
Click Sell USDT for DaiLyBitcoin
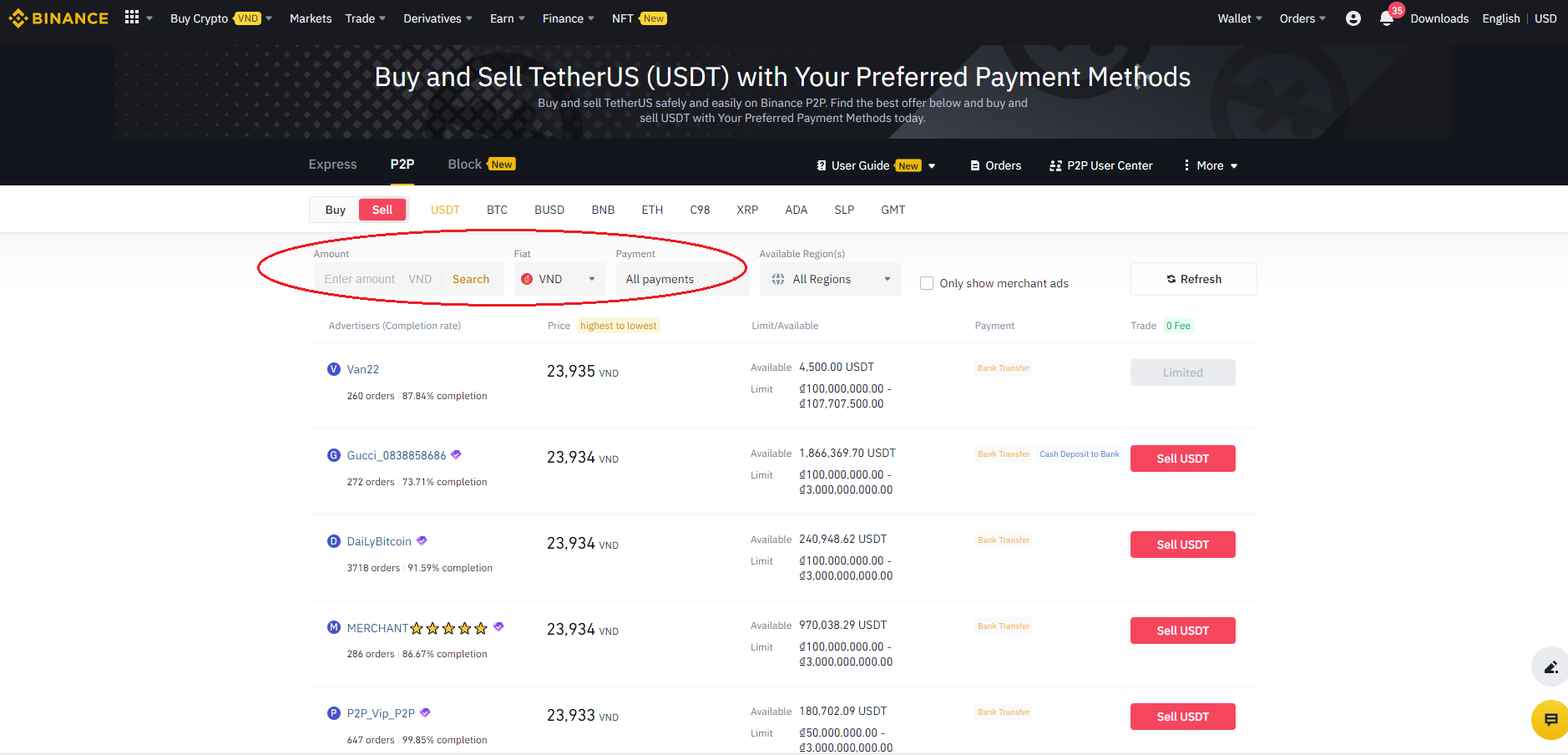(x=1182, y=545)
